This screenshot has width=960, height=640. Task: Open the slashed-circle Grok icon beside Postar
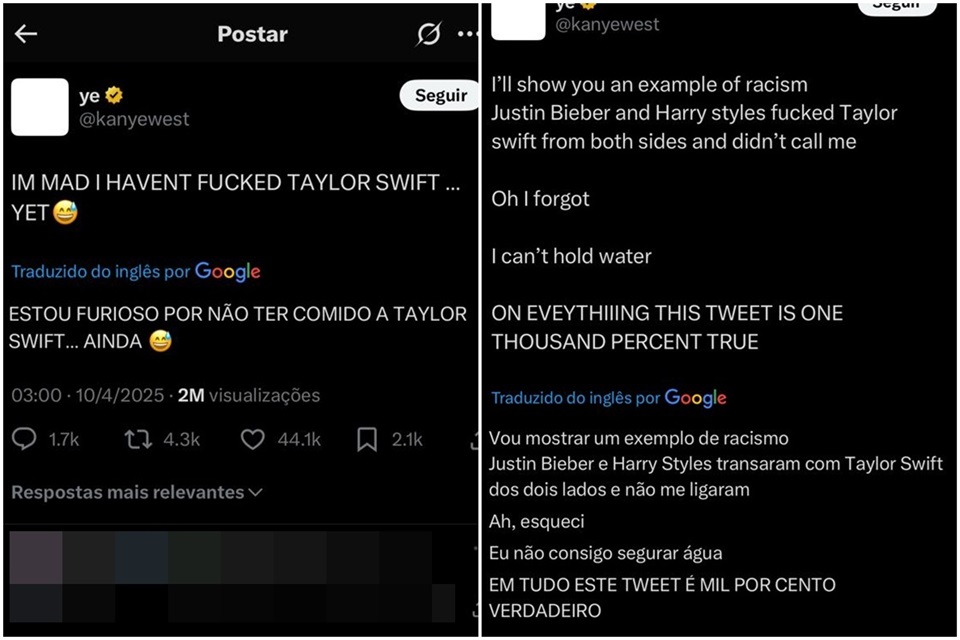(x=428, y=34)
